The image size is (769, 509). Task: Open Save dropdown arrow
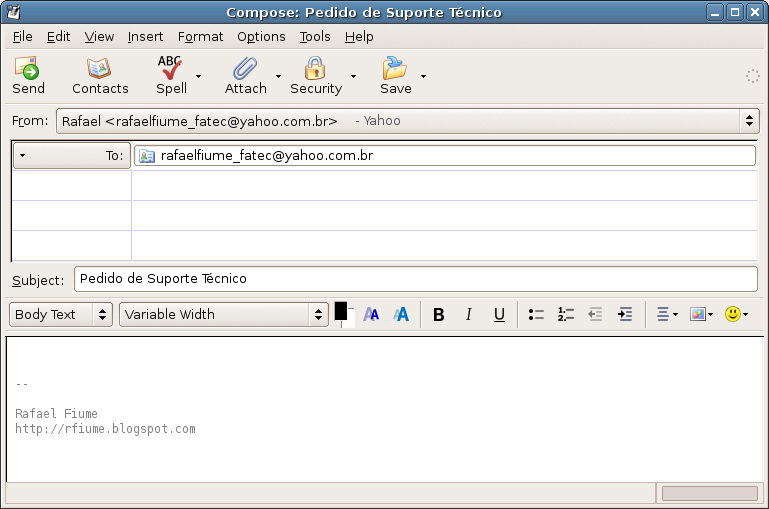423,76
